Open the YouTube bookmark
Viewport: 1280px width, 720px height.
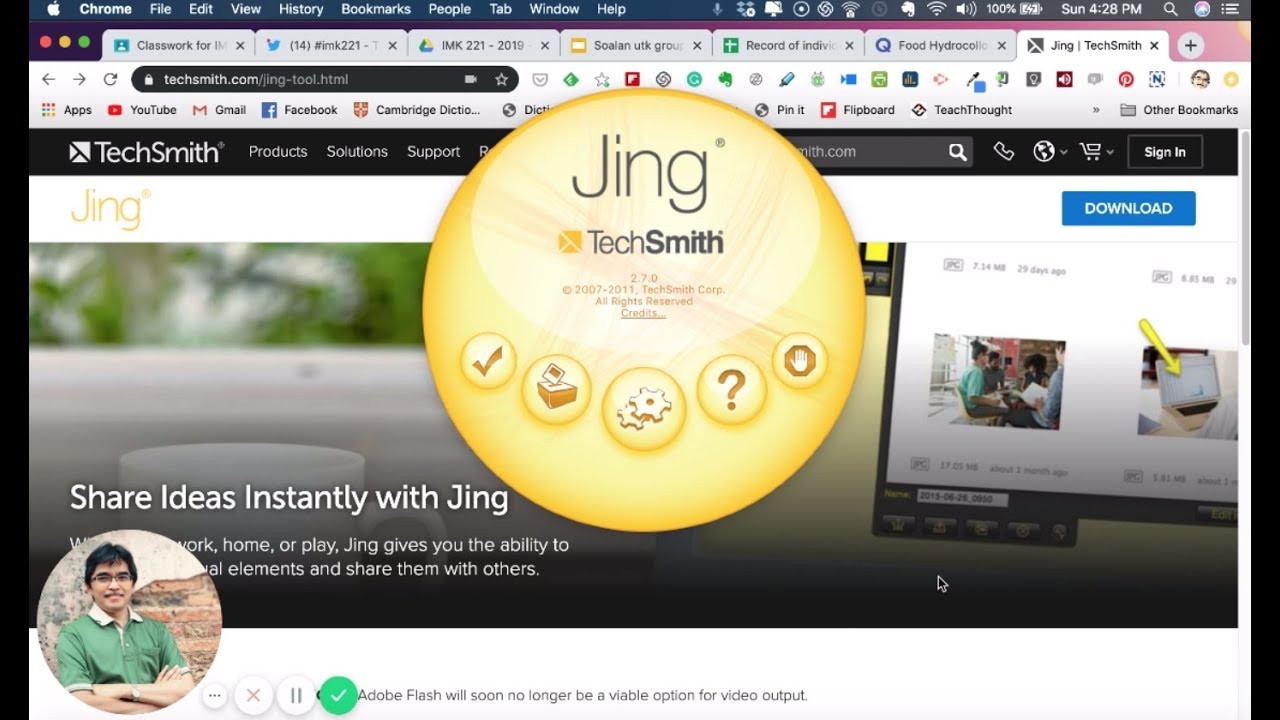[142, 110]
